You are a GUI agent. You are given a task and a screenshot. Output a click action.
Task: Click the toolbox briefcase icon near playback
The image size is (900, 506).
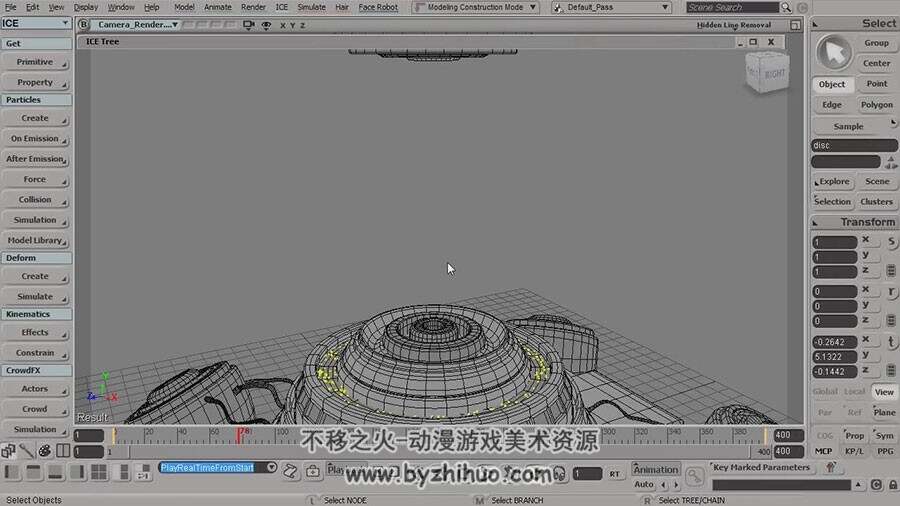point(313,472)
